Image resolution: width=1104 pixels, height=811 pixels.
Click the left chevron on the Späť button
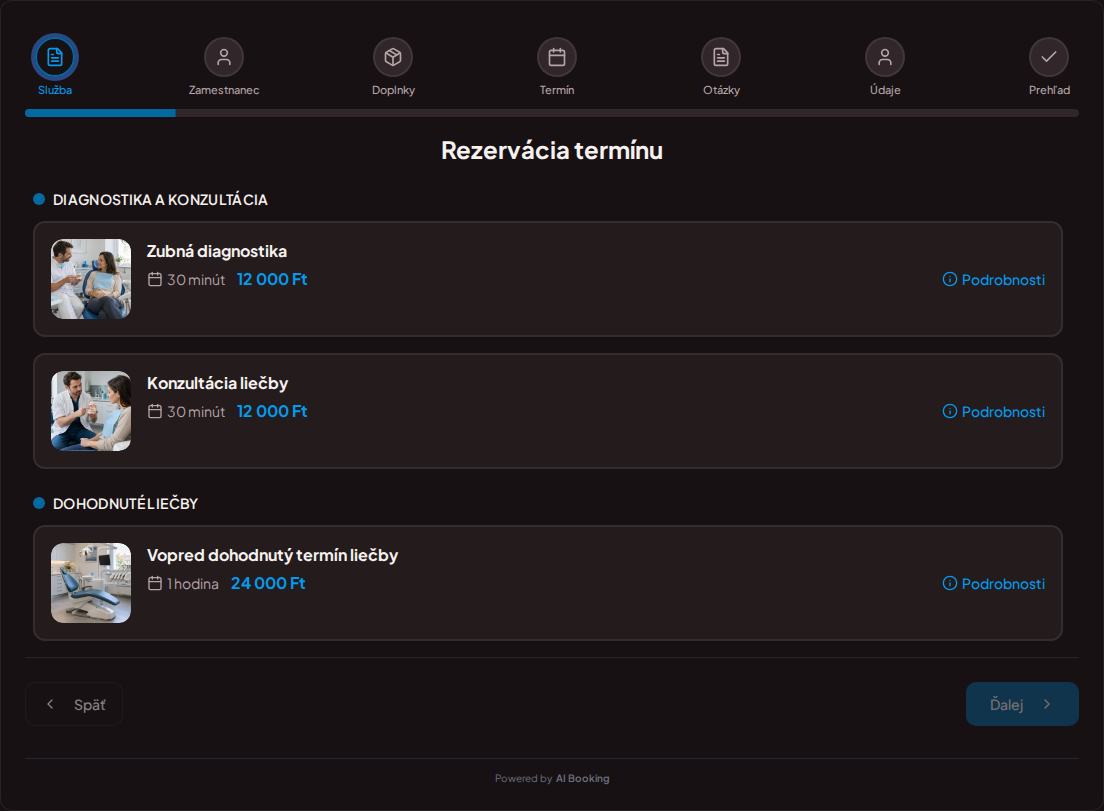pyautogui.click(x=50, y=704)
